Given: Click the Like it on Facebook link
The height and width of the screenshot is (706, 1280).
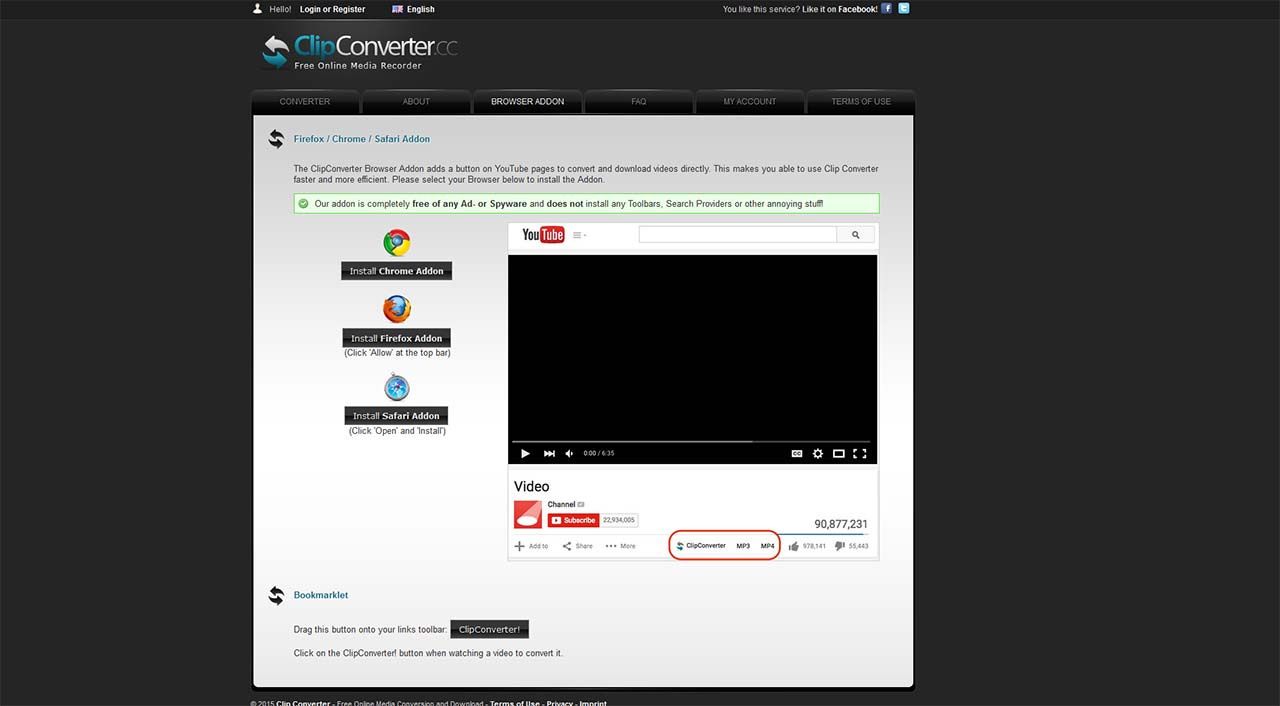Looking at the screenshot, I should (840, 9).
